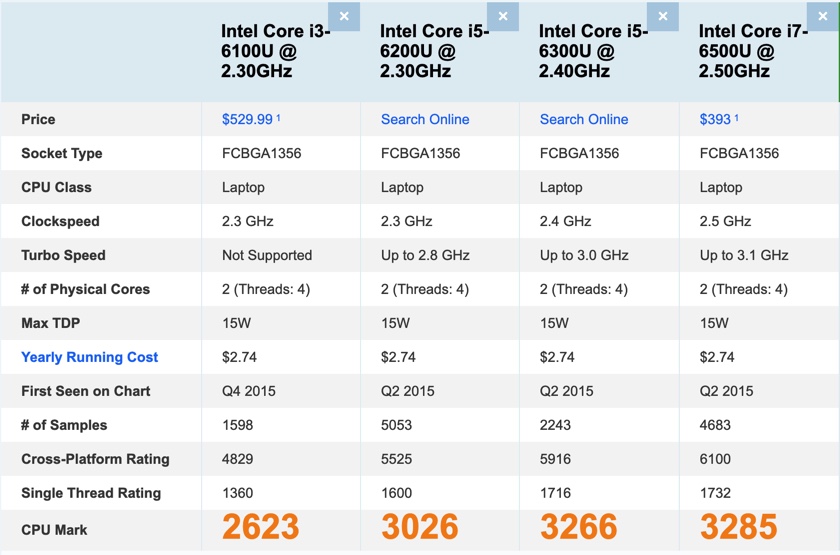Screen dimensions: 840x555
Task: Click the 3026 CPU Mark score
Action: coord(420,527)
